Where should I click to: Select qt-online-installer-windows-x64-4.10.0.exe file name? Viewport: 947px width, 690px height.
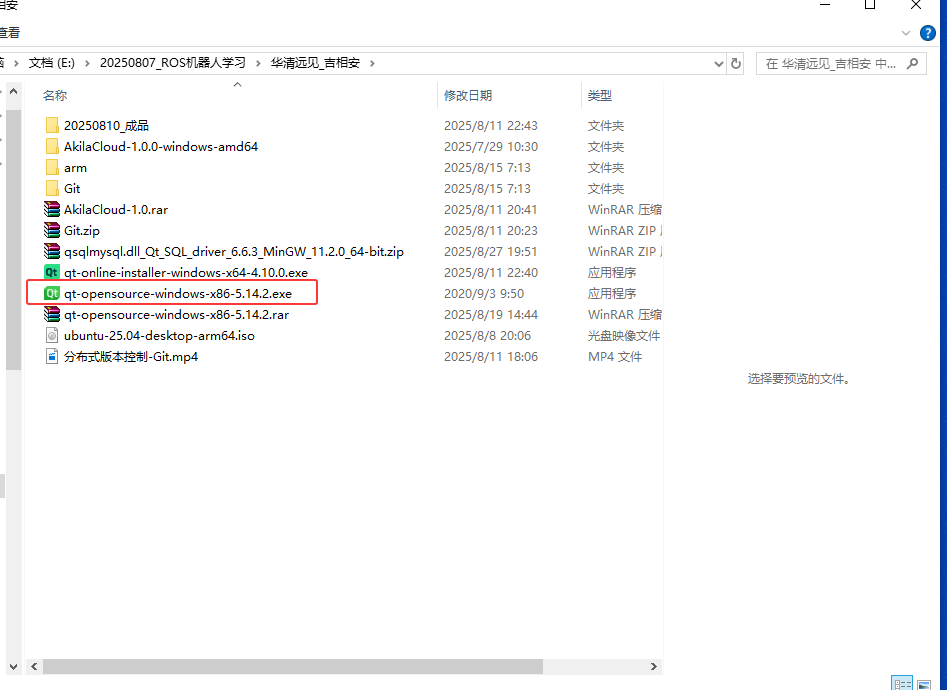click(186, 272)
